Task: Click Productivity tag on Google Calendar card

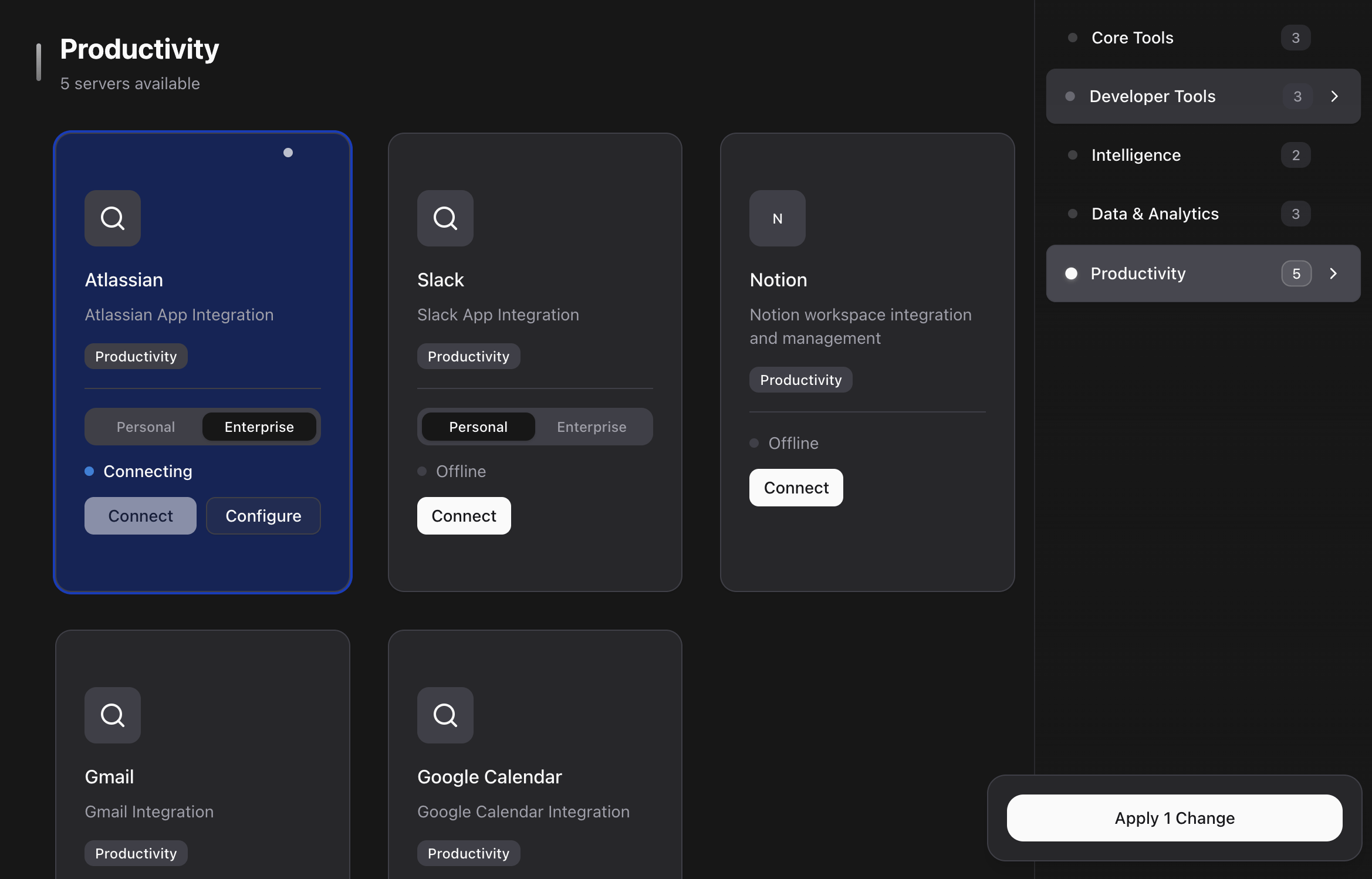Action: coord(469,853)
